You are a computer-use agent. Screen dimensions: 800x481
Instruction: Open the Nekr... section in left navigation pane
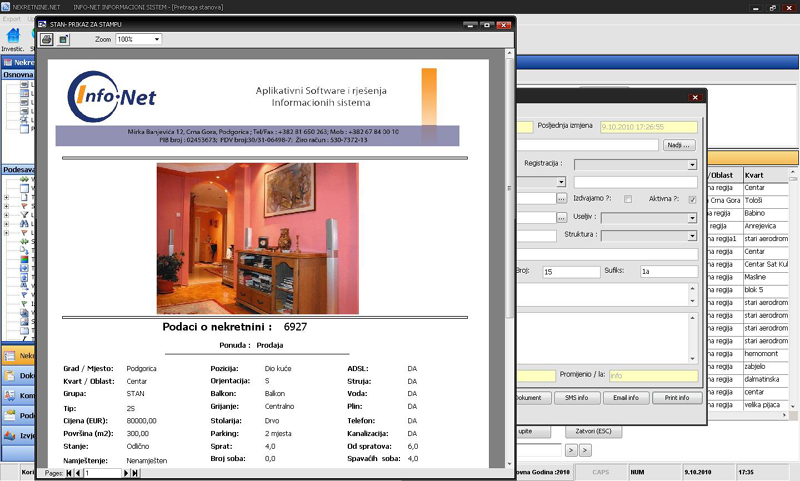pyautogui.click(x=18, y=356)
